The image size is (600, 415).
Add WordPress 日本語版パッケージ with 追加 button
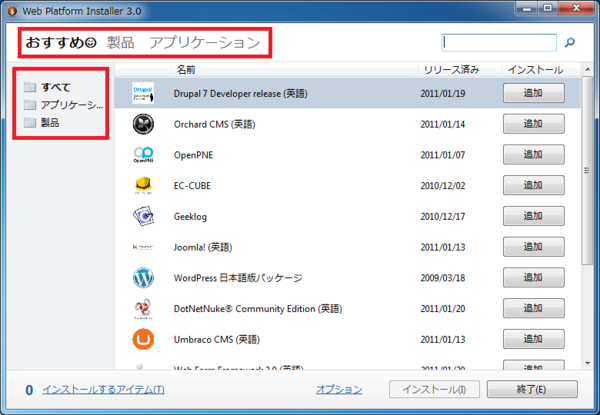click(533, 278)
